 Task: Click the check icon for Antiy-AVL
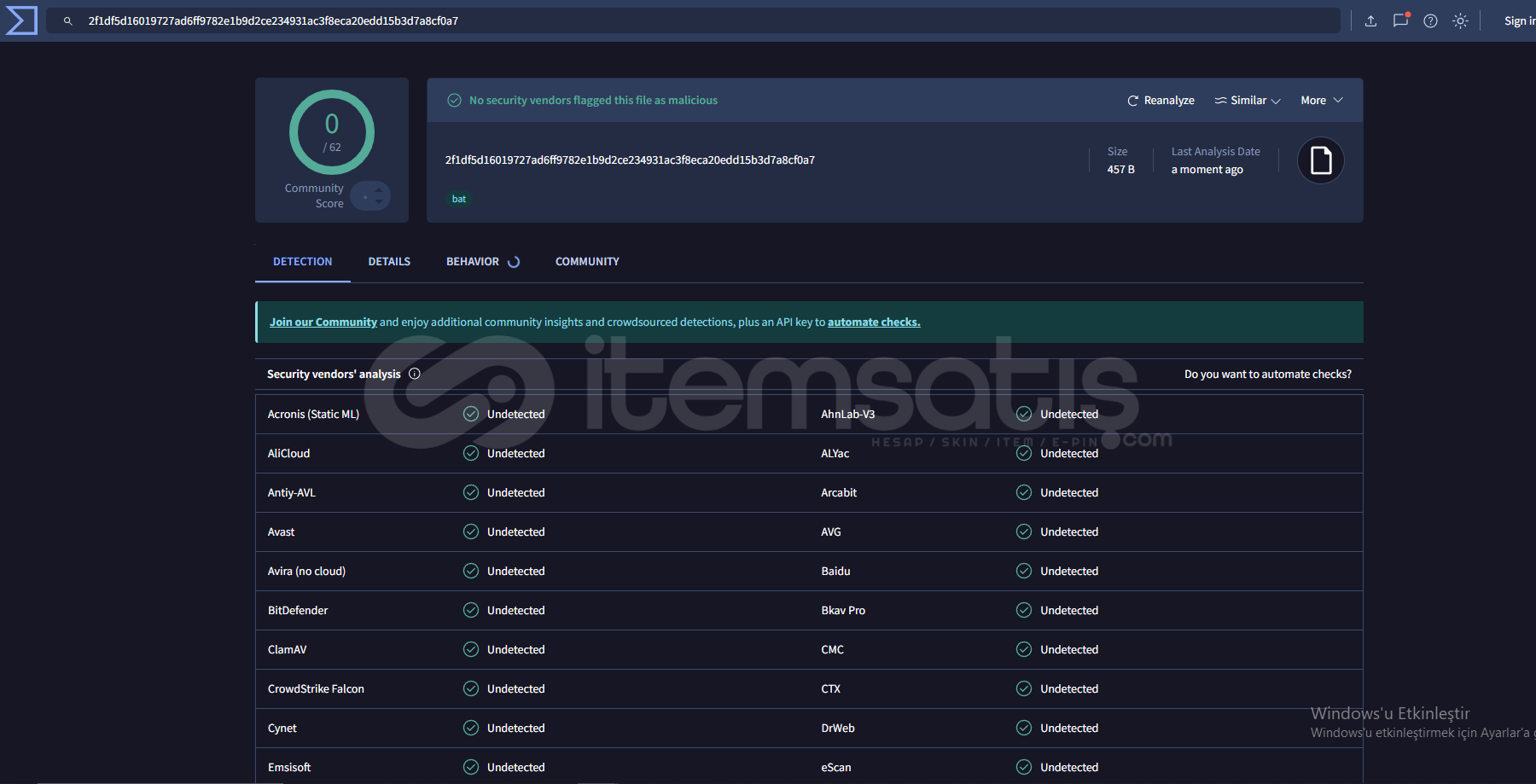(x=471, y=493)
